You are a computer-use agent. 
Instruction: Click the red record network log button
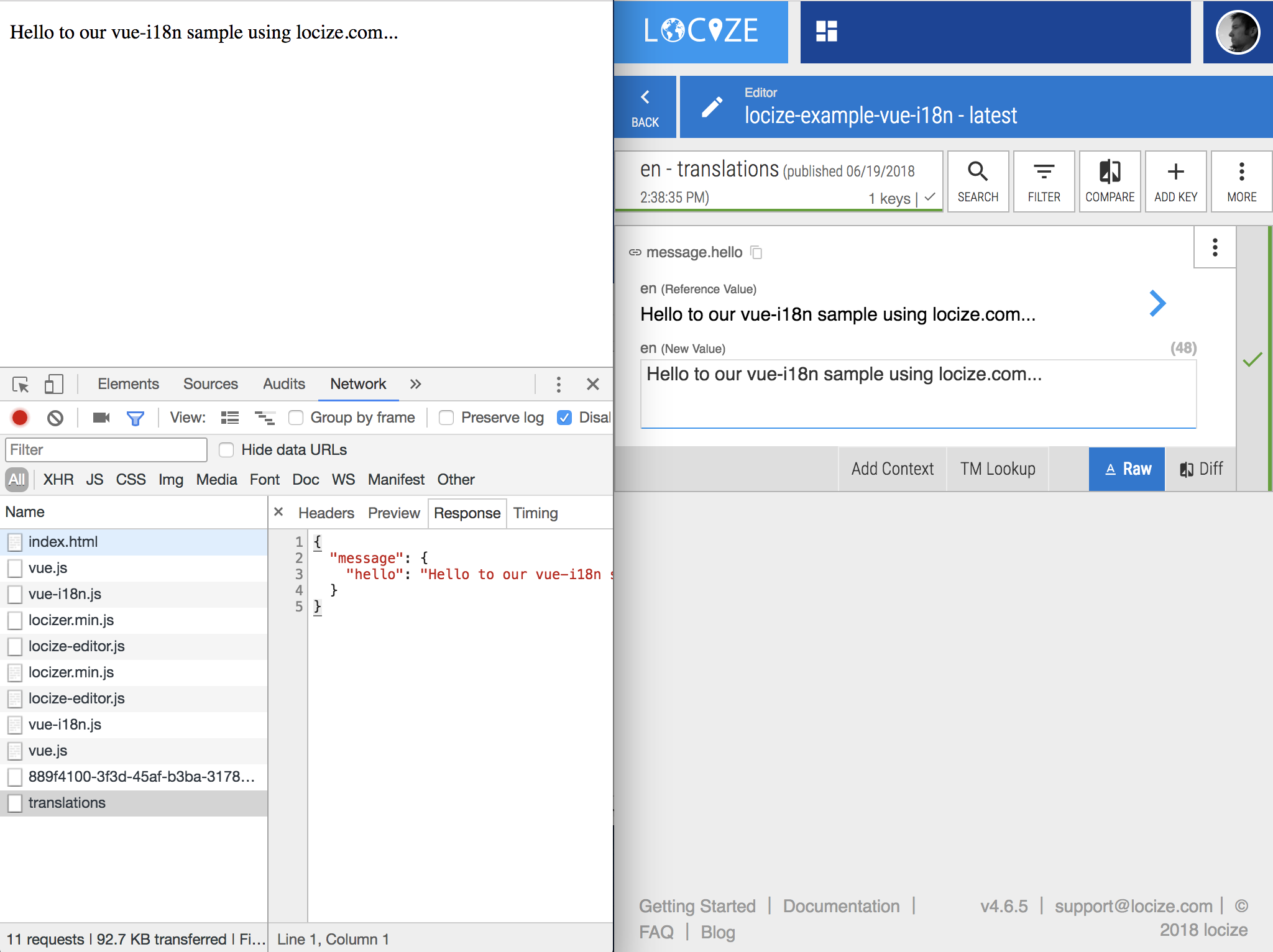(x=20, y=418)
